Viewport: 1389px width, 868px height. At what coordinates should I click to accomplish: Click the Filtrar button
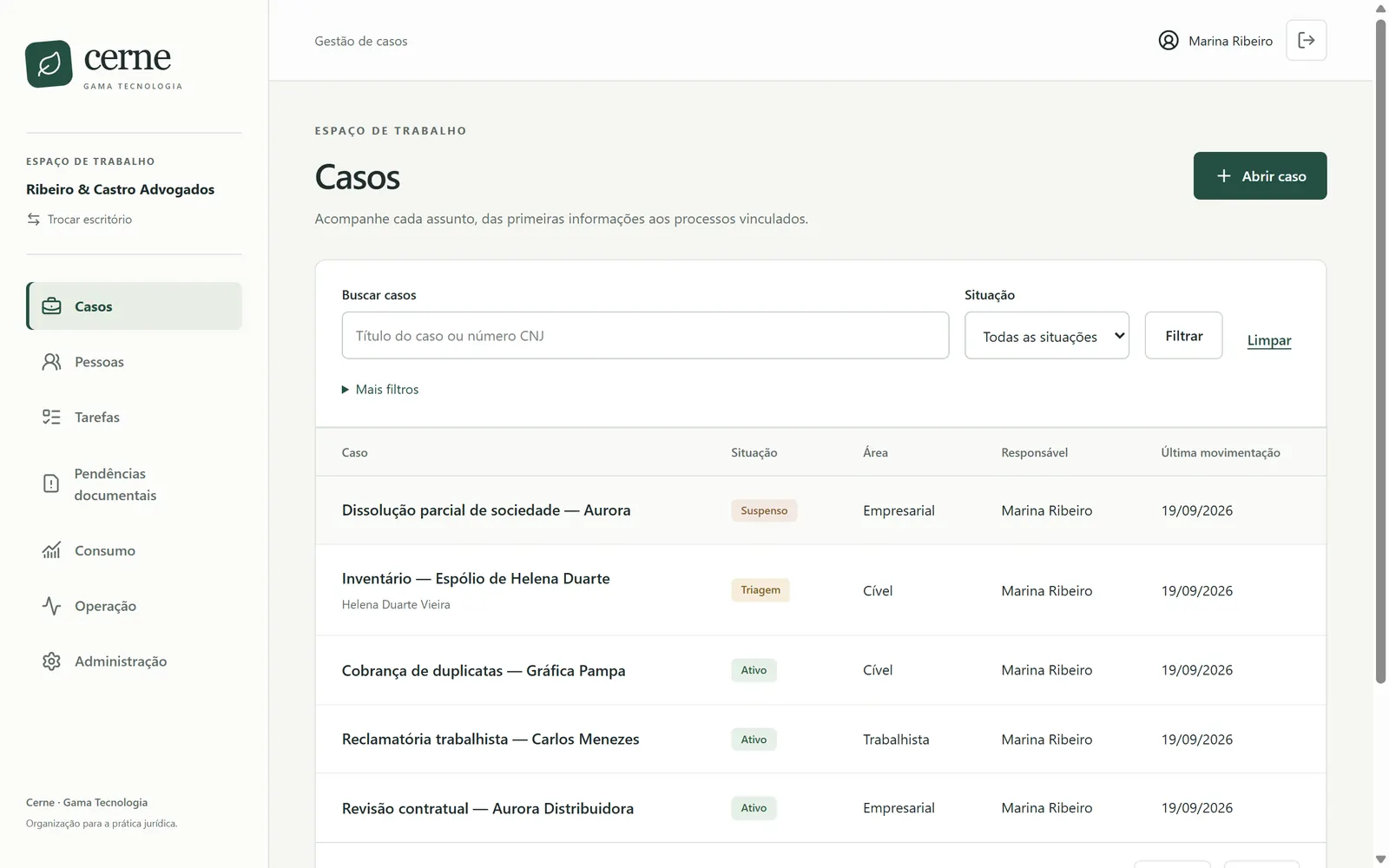coord(1183,336)
